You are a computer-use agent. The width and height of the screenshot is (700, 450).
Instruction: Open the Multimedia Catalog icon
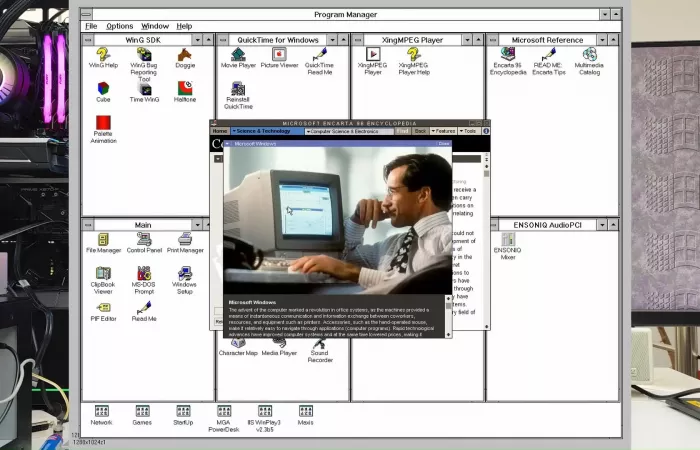click(x=589, y=54)
